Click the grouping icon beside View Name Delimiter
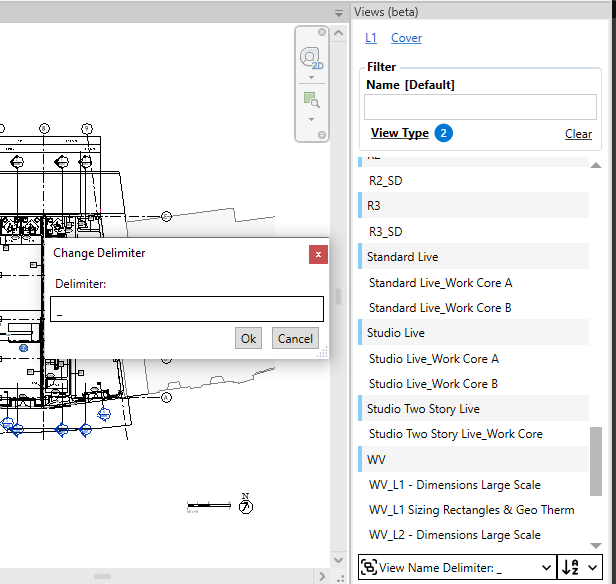 tap(368, 567)
